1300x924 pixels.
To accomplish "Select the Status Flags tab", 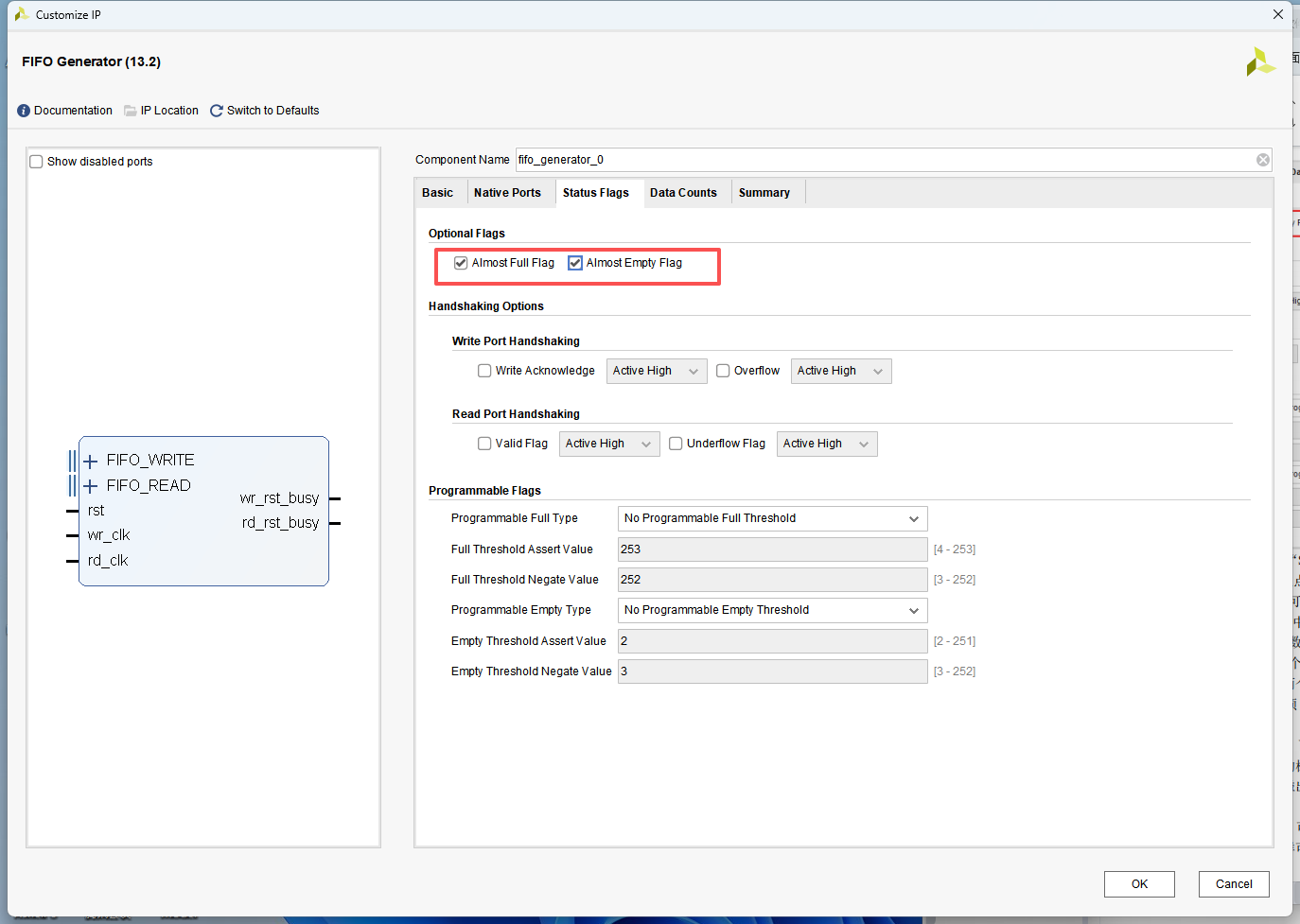I will click(596, 193).
